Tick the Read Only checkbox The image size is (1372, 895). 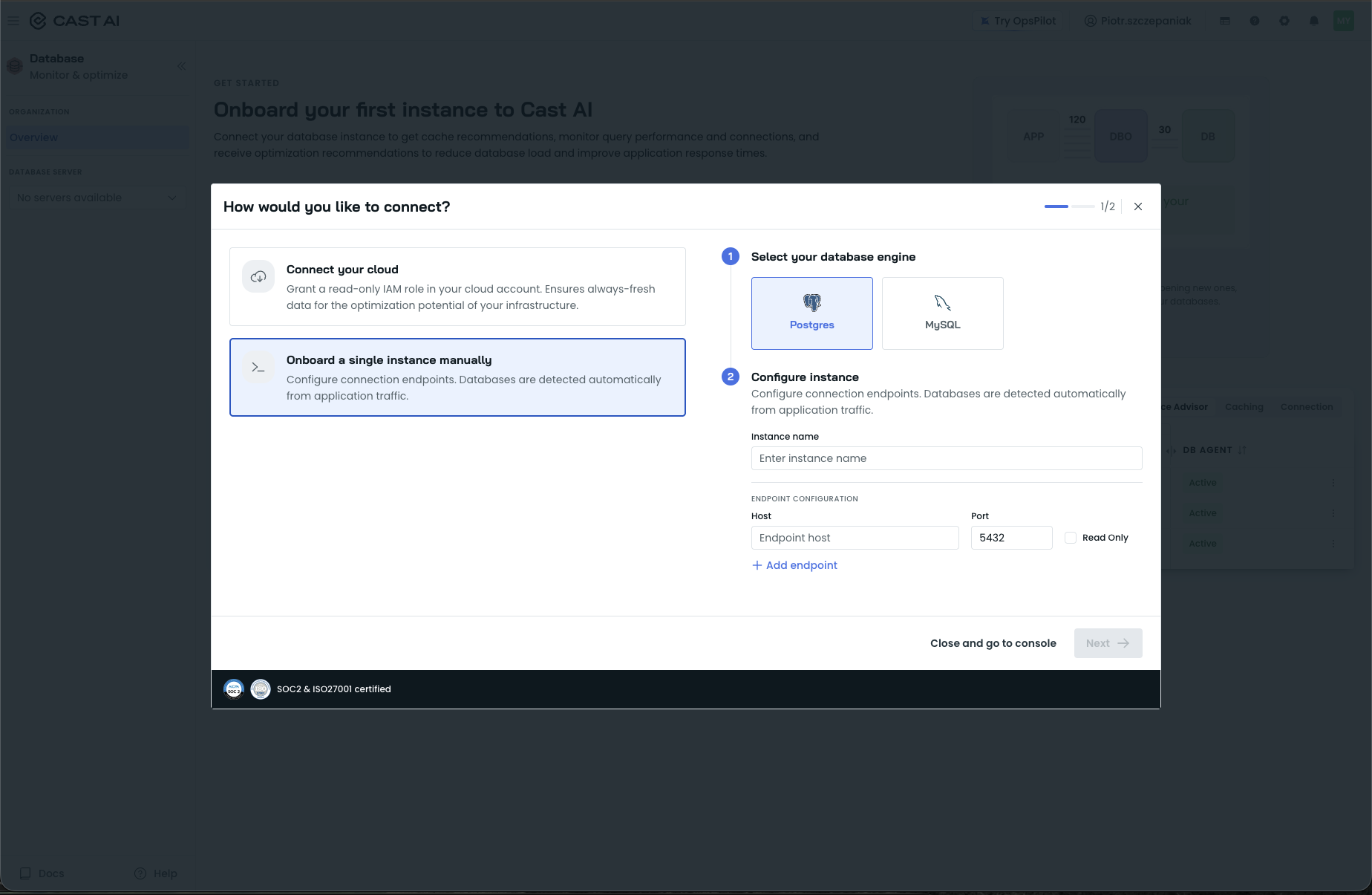point(1071,538)
